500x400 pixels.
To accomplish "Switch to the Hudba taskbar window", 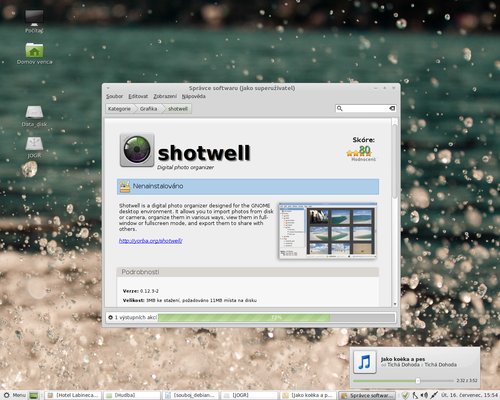I will (132, 395).
